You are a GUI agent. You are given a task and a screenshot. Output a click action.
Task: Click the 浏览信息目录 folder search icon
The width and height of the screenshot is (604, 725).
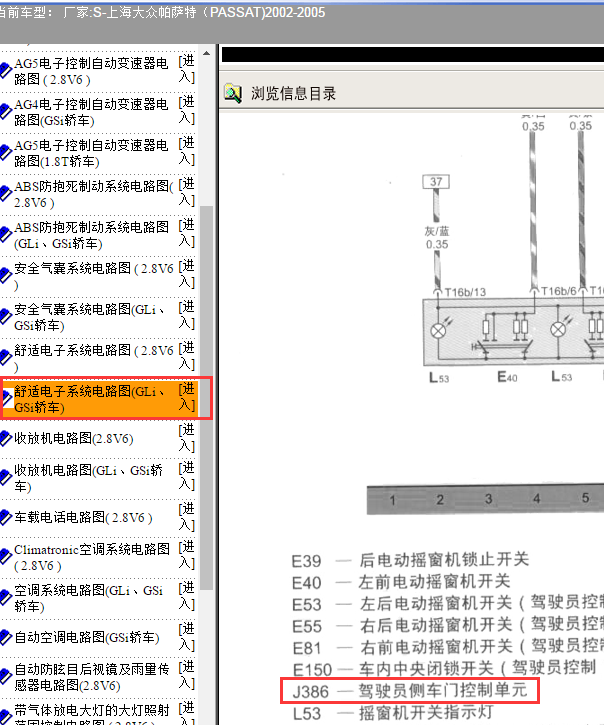tap(233, 93)
